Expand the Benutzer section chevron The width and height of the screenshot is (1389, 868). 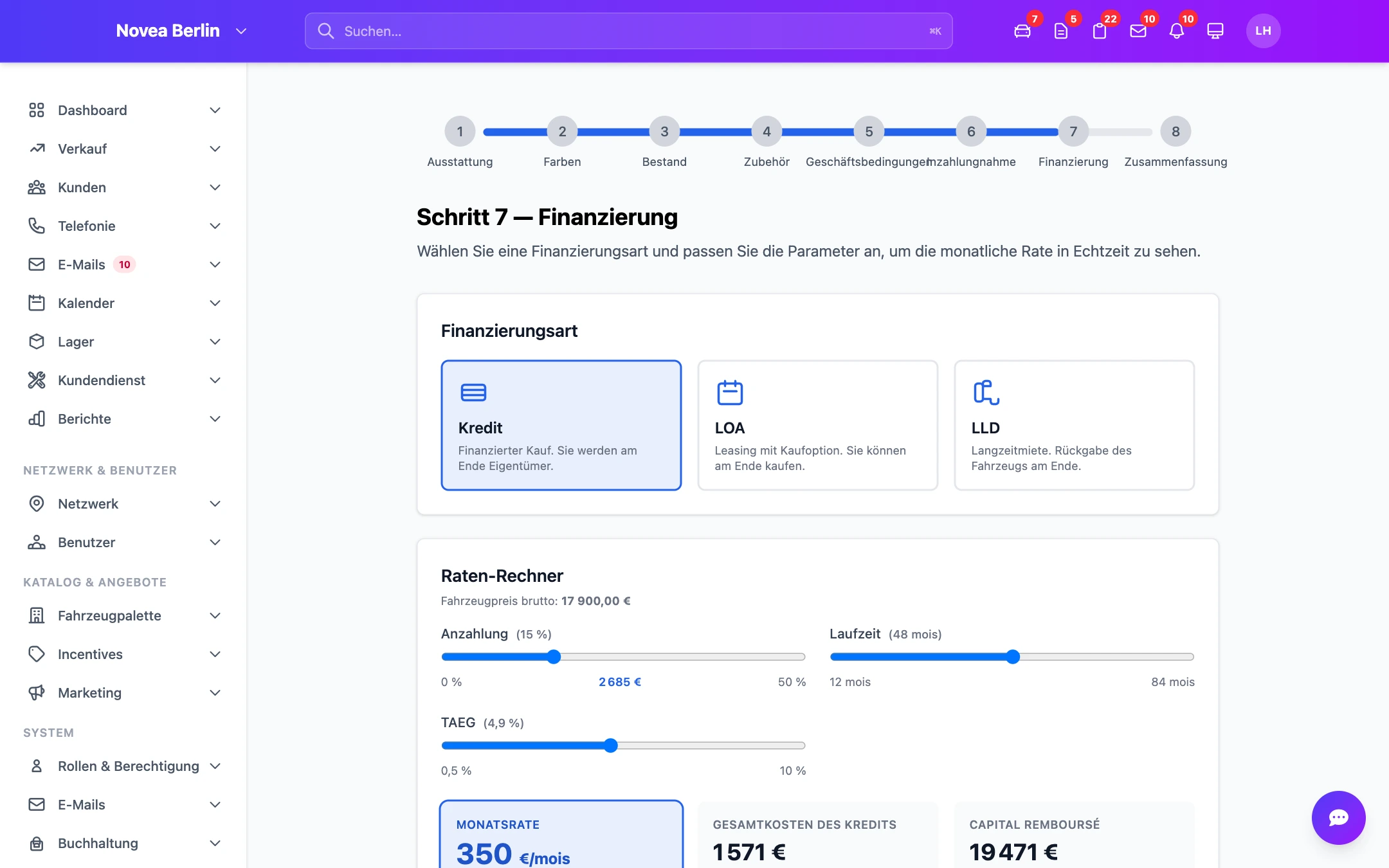coord(215,542)
